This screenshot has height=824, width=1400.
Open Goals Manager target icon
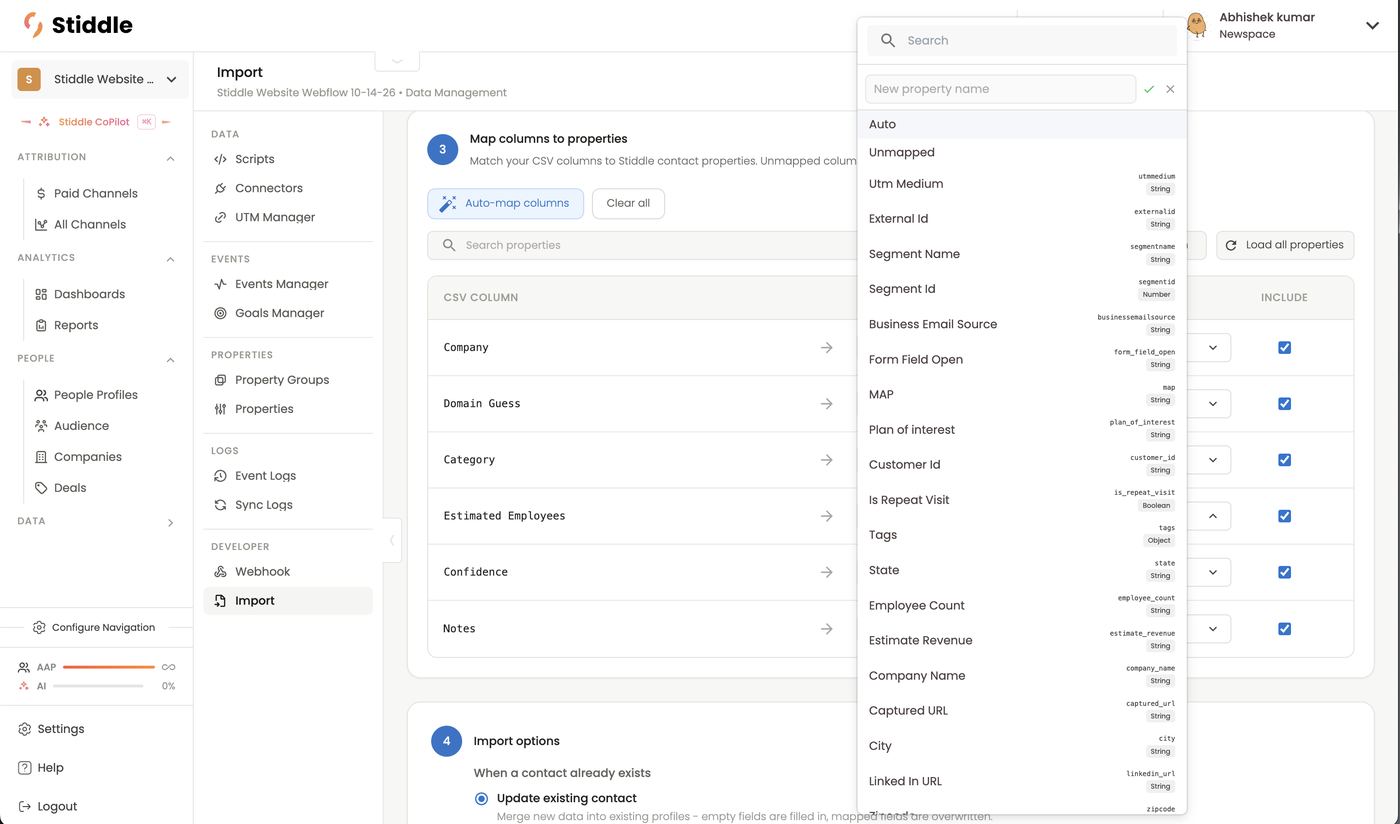click(220, 313)
